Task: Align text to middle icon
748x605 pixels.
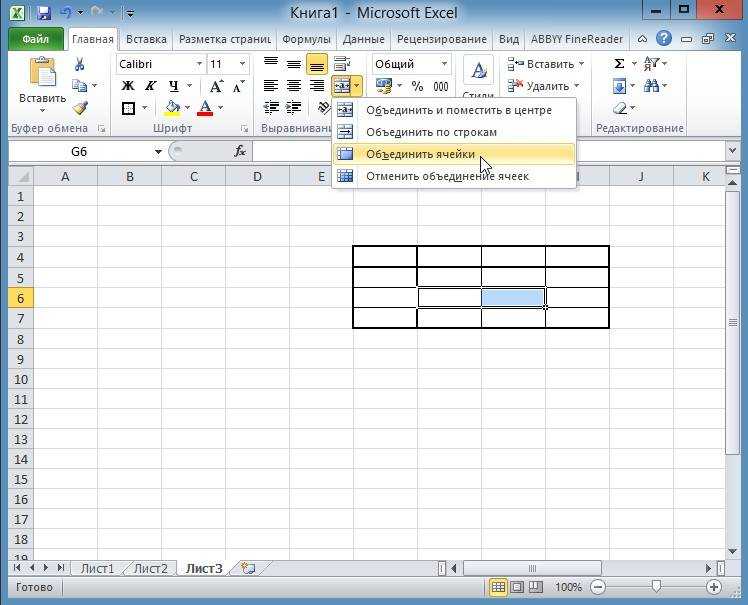Action: (x=294, y=63)
